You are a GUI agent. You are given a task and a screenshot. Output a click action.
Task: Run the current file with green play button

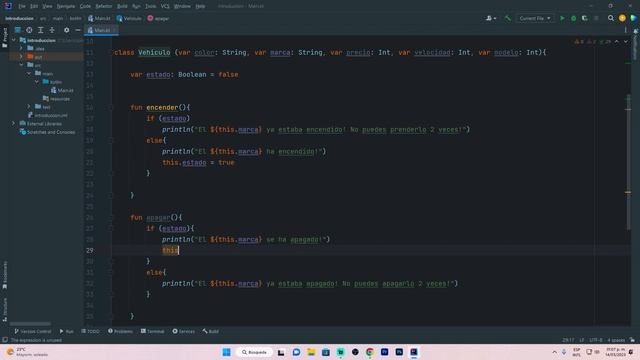(x=562, y=18)
